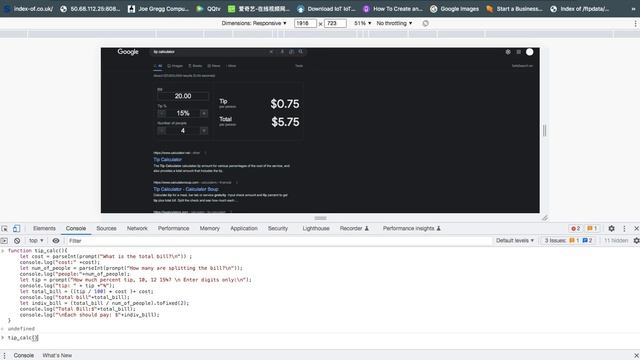Image resolution: width=640 pixels, height=360 pixels.
Task: Open DevTools customize three-dot menu
Action: (624, 229)
